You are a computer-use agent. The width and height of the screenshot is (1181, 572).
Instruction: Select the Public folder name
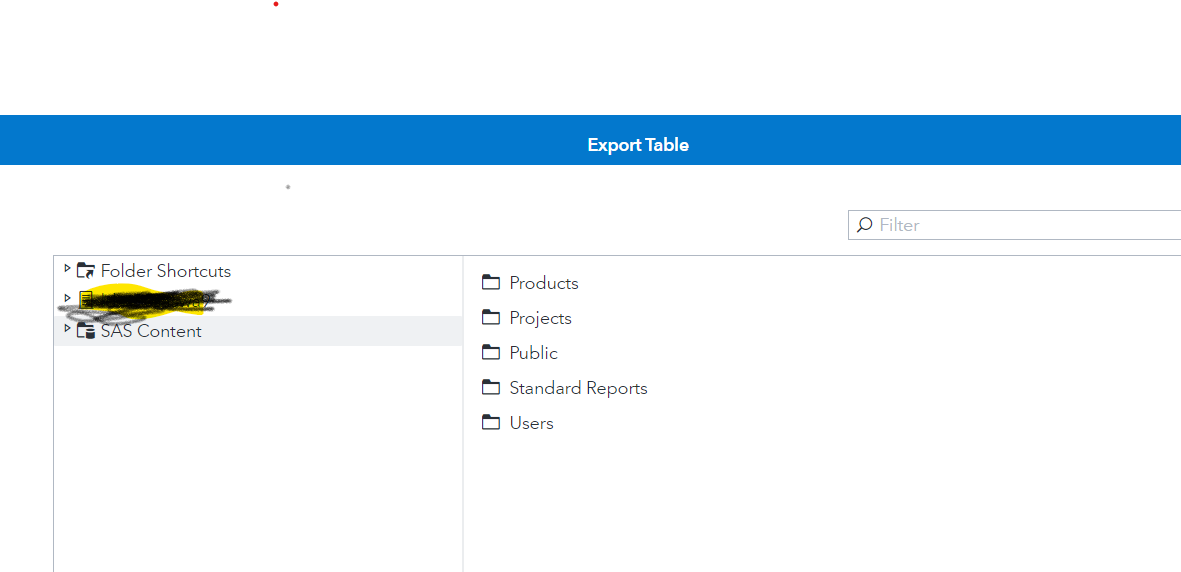[x=534, y=353]
